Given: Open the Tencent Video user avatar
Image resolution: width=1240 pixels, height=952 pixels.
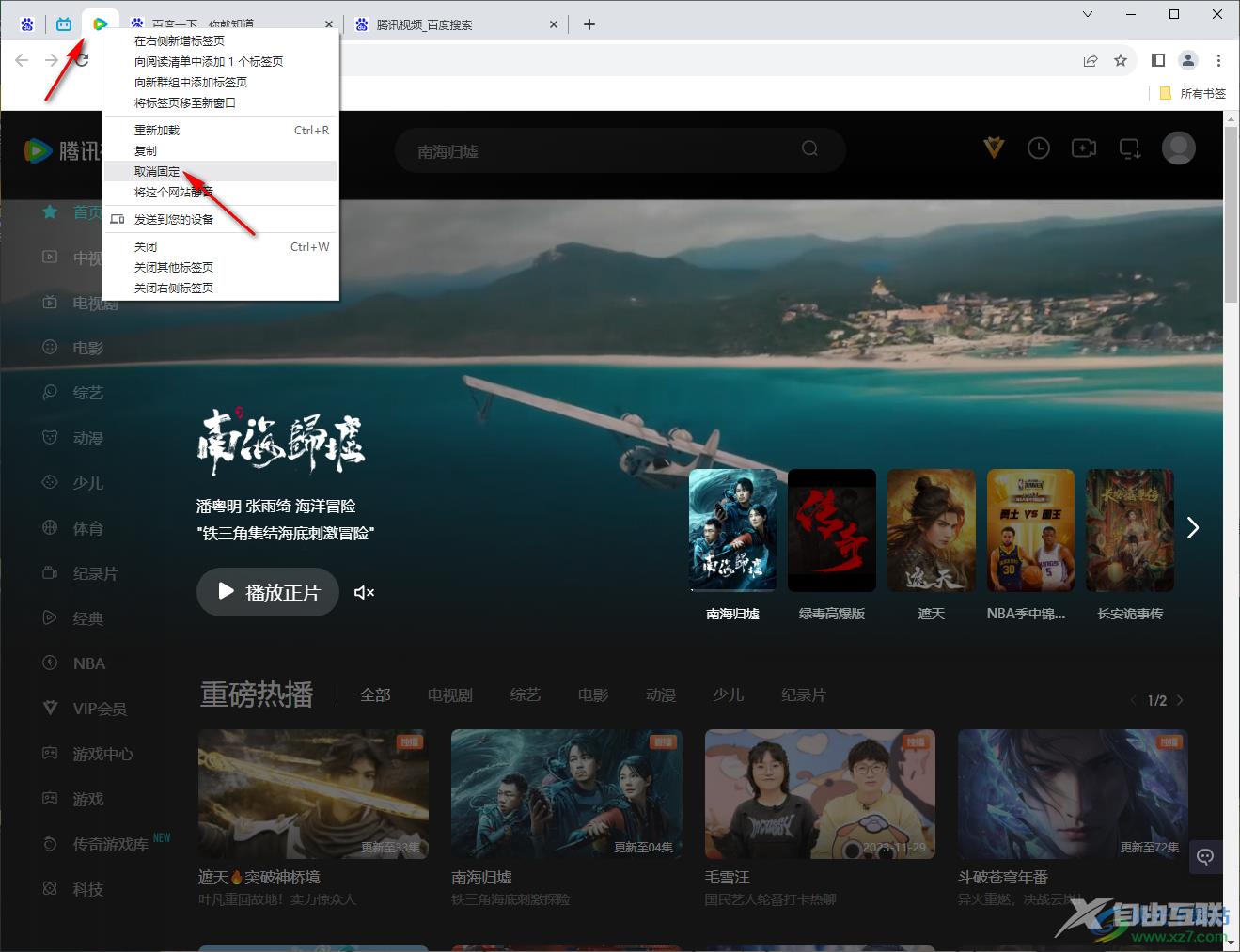Looking at the screenshot, I should 1179,148.
